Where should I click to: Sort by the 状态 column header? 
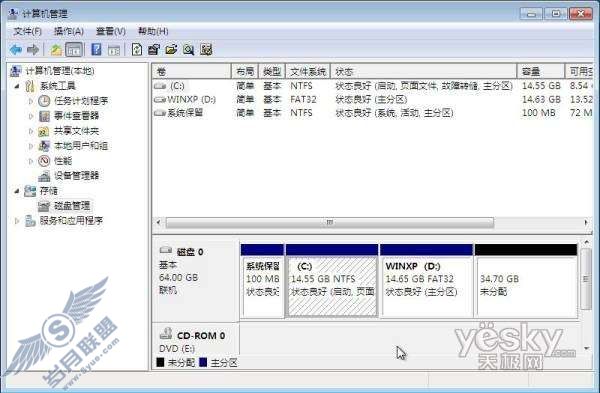(424, 72)
